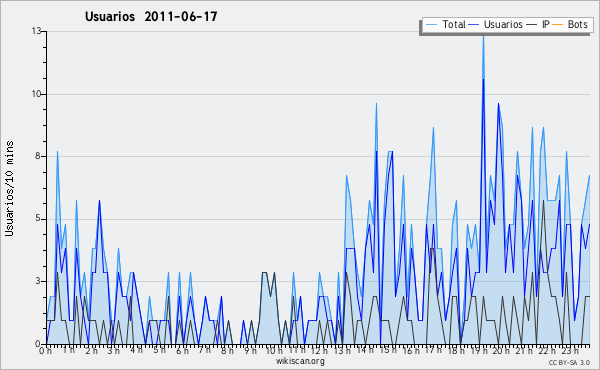Click the dark gray line swatch beside IP
The image size is (600, 370).
(x=532, y=25)
